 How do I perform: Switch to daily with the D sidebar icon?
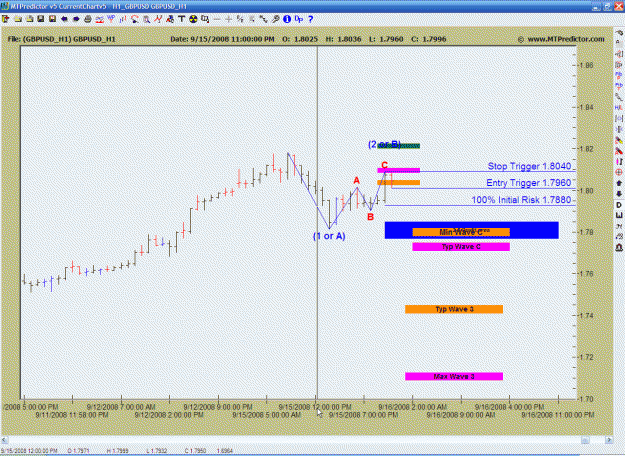pos(619,205)
